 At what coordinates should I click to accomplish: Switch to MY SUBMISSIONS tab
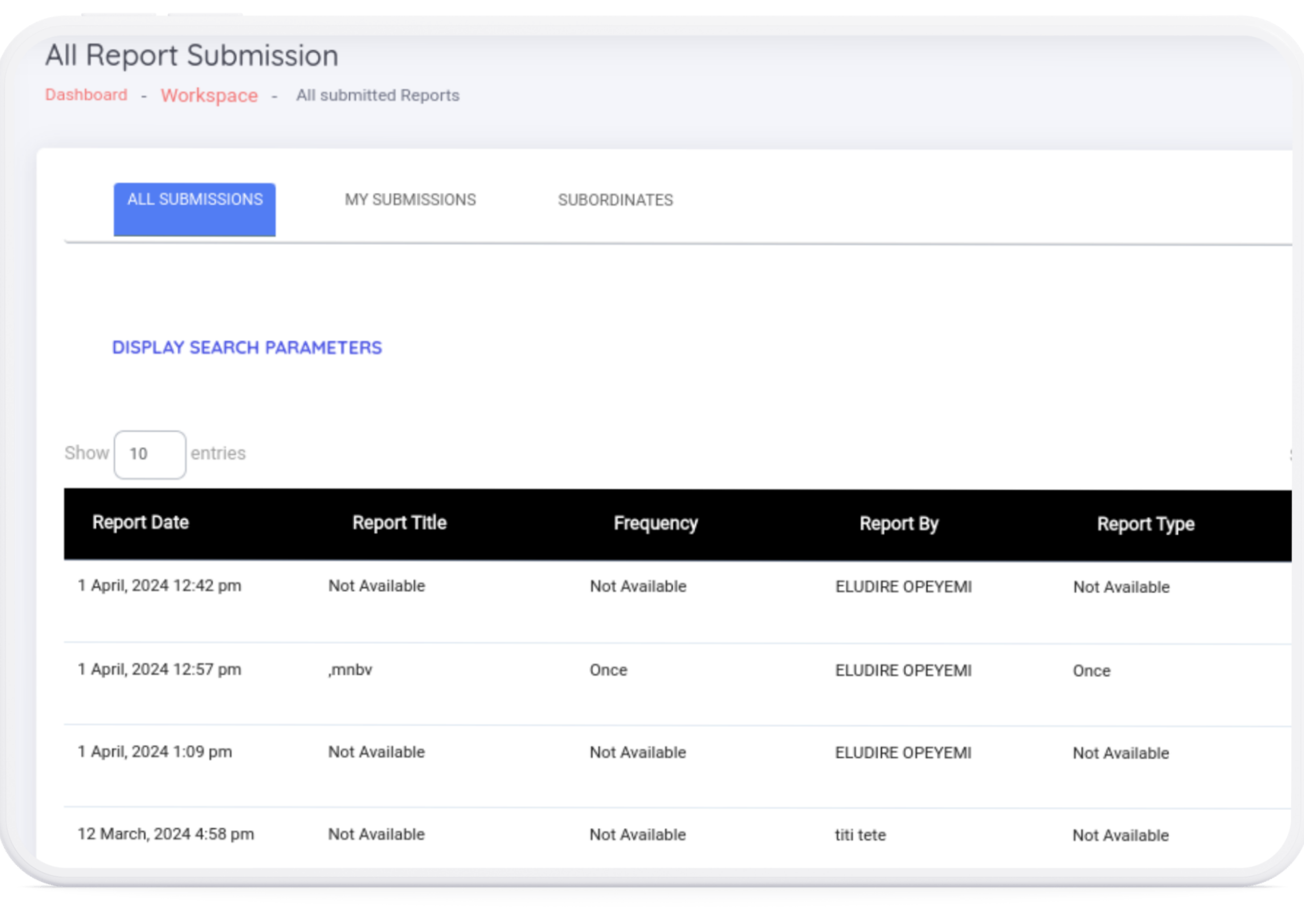click(410, 200)
